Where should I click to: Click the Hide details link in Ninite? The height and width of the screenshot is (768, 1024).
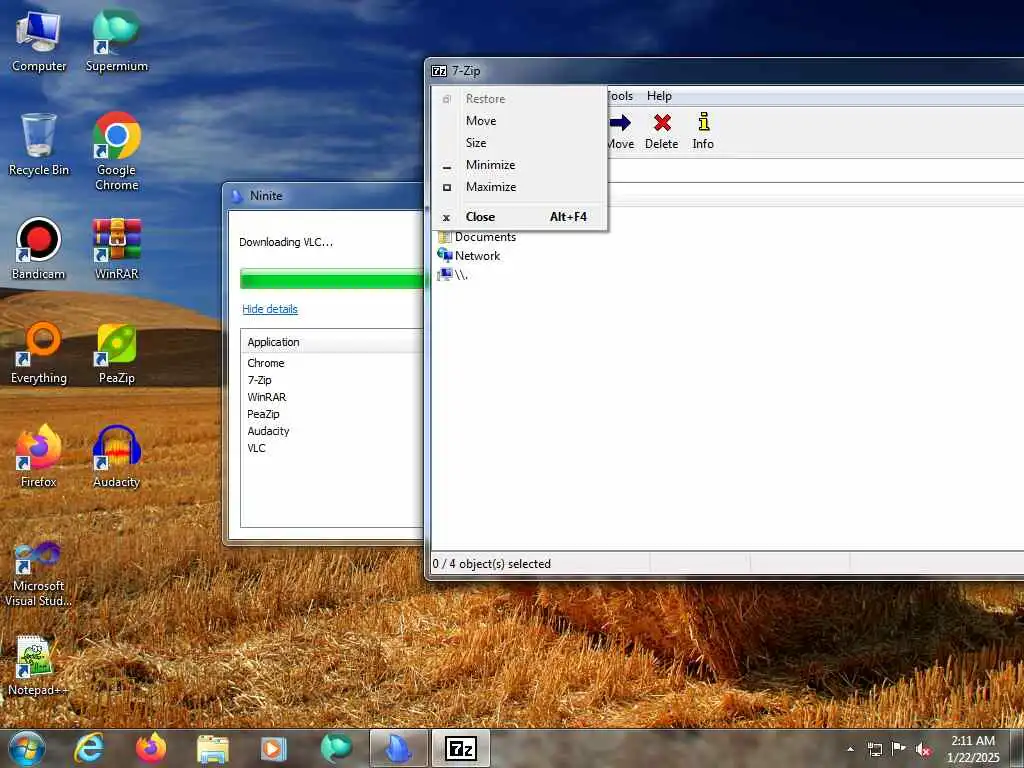click(x=270, y=309)
